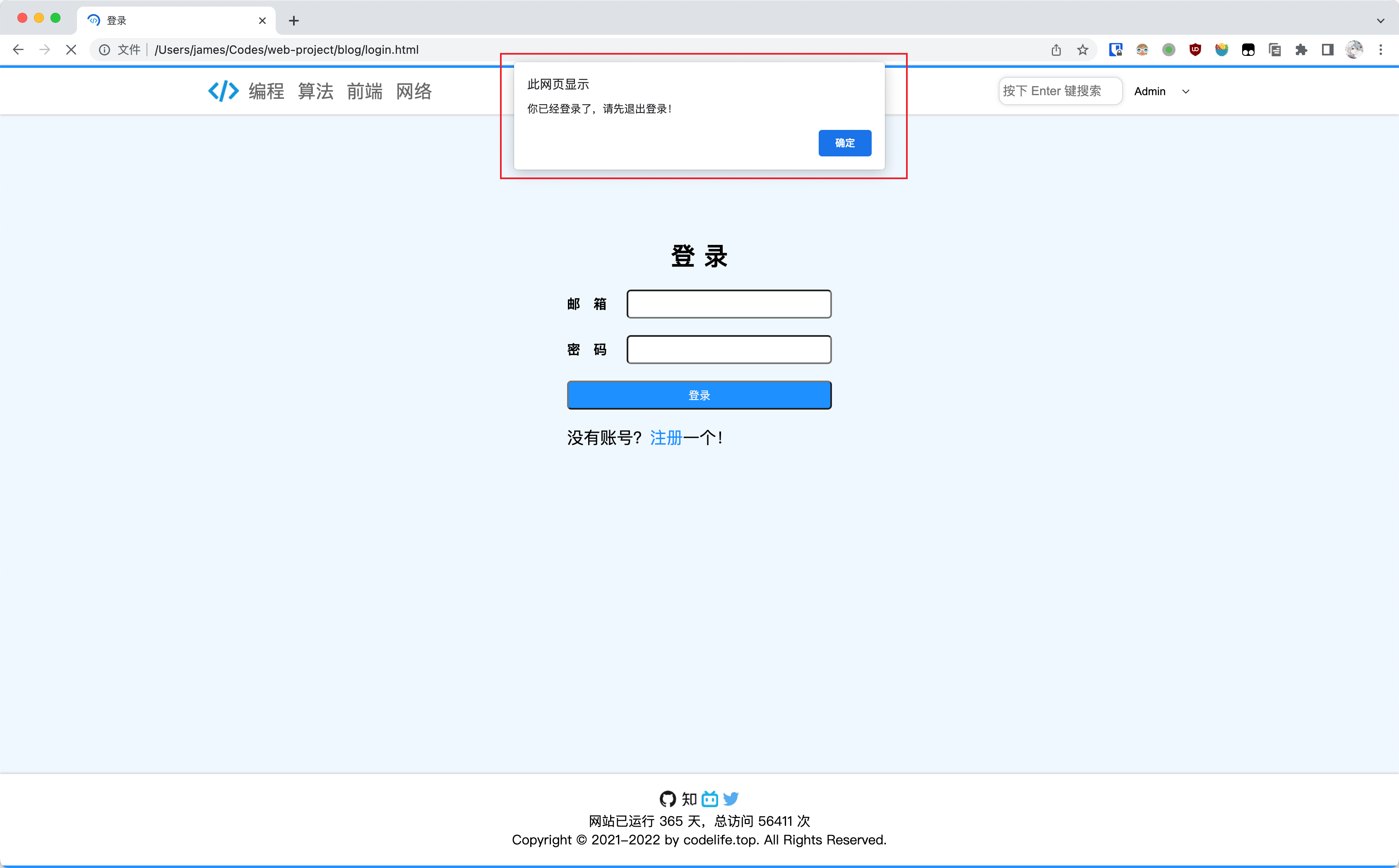Viewport: 1399px width, 868px height.
Task: Click the uBlock Origin shield icon
Action: pos(1195,50)
